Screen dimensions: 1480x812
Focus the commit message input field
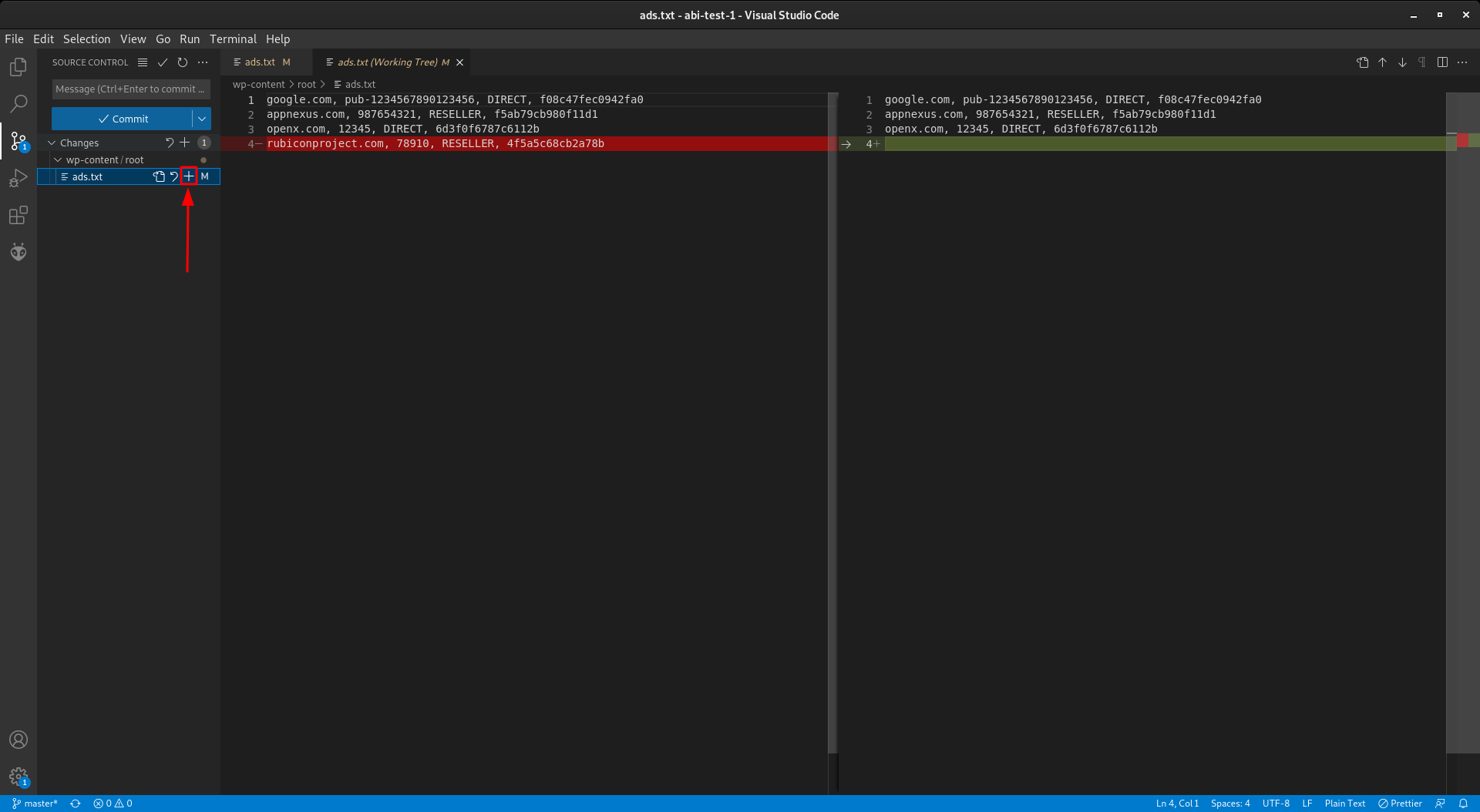point(131,89)
